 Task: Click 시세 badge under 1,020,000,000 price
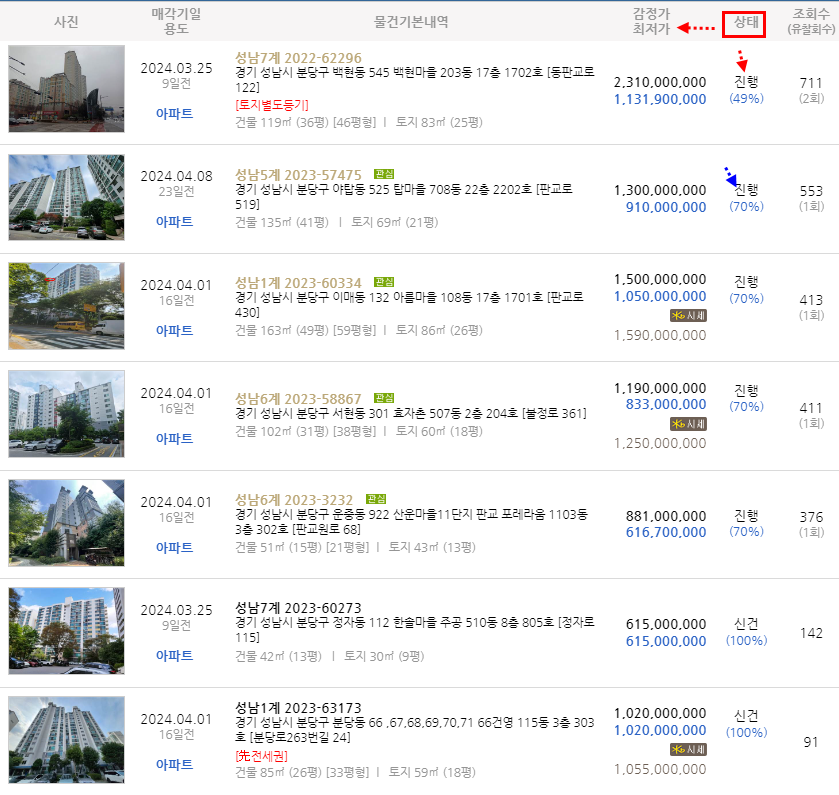[x=689, y=750]
